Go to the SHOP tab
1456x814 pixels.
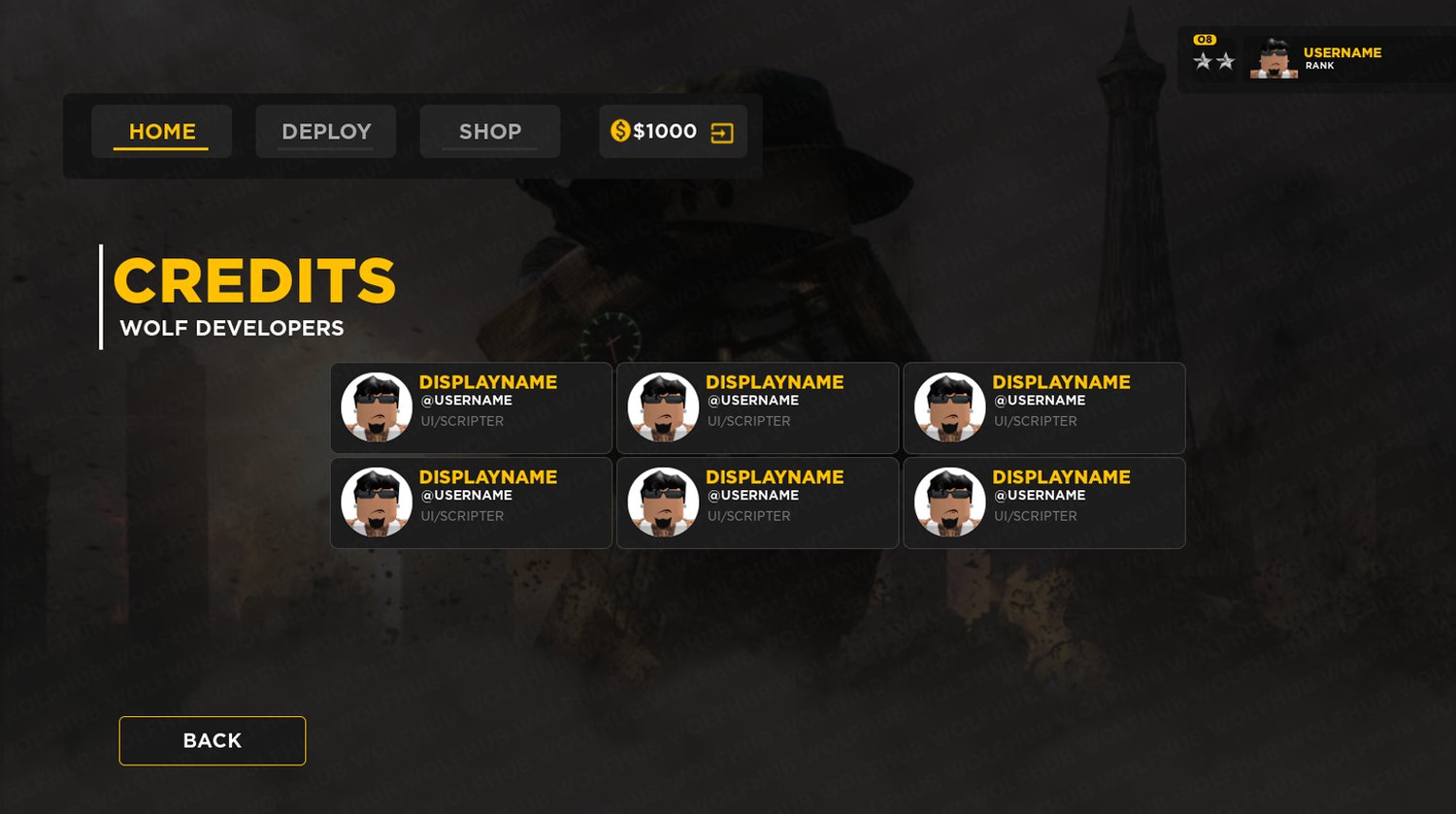coord(490,131)
